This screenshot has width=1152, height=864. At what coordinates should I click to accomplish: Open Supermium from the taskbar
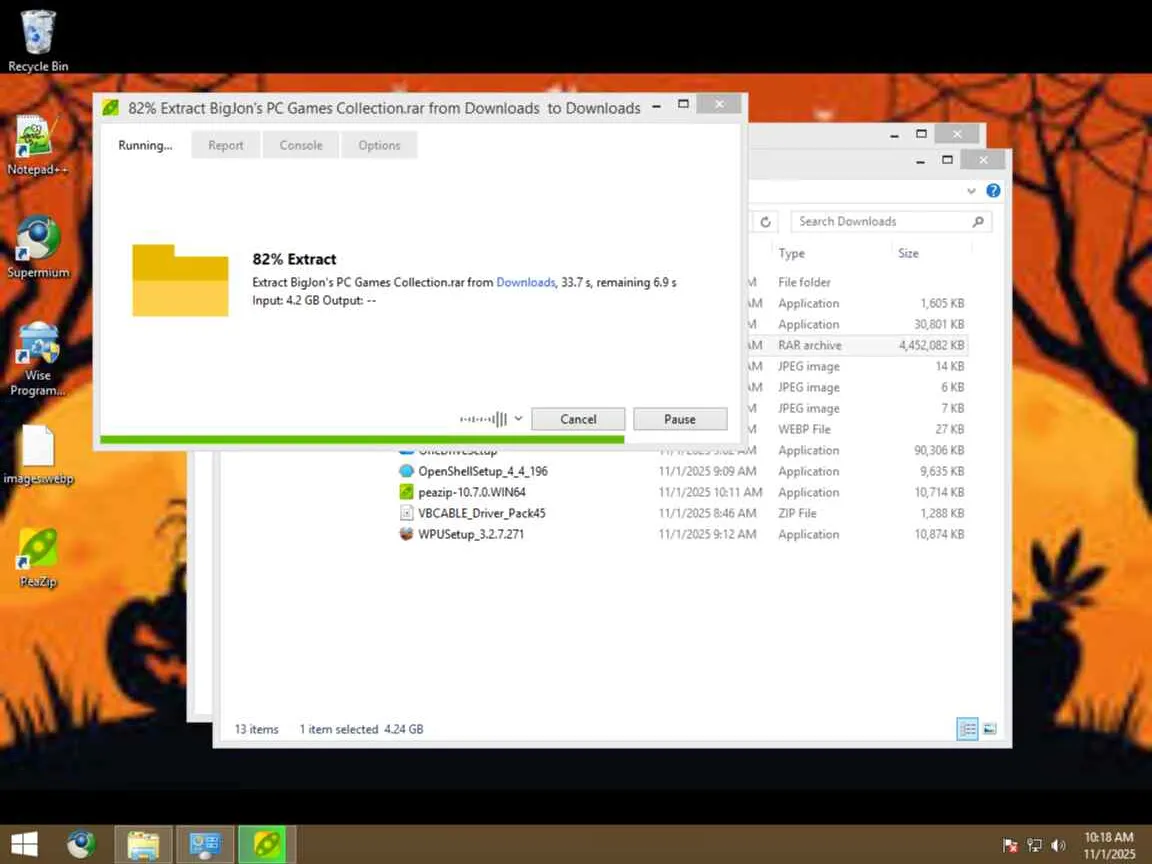81,844
